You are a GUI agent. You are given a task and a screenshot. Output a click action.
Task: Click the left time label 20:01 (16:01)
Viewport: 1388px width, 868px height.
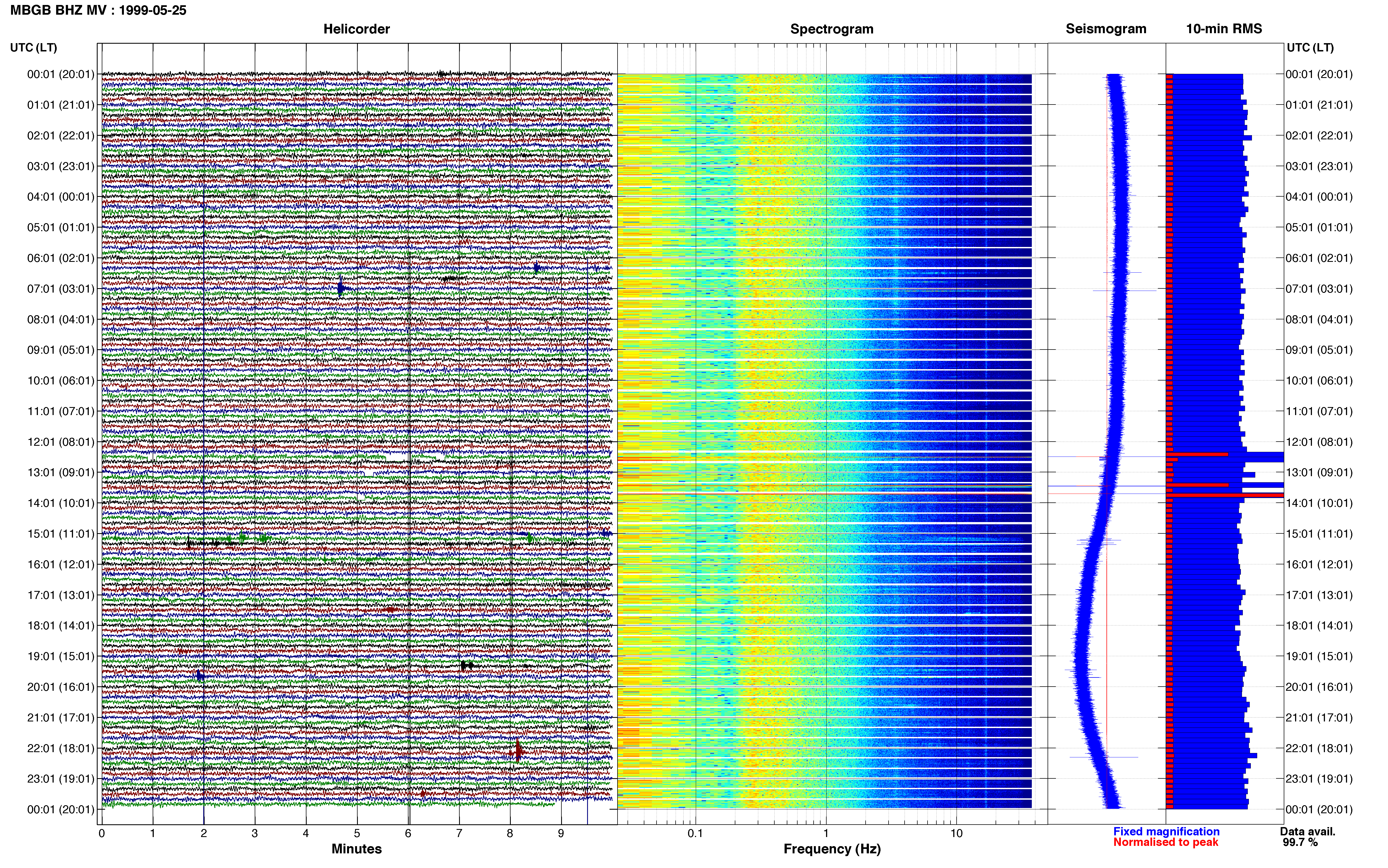(x=60, y=687)
